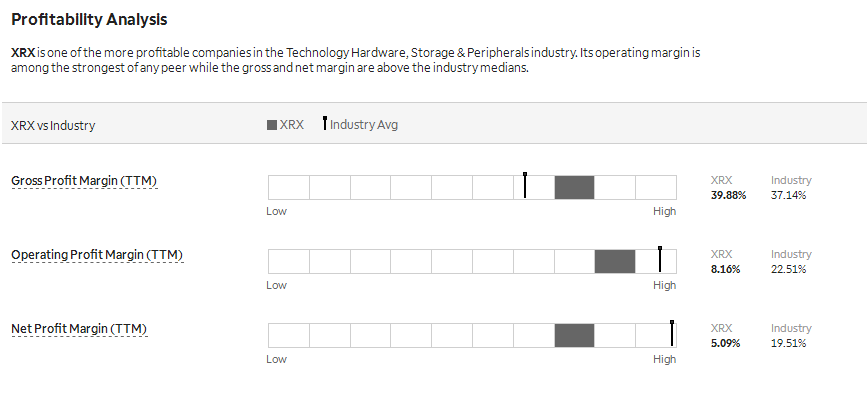Click the Industry Avg marker legend icon
The width and height of the screenshot is (867, 394).
click(325, 123)
